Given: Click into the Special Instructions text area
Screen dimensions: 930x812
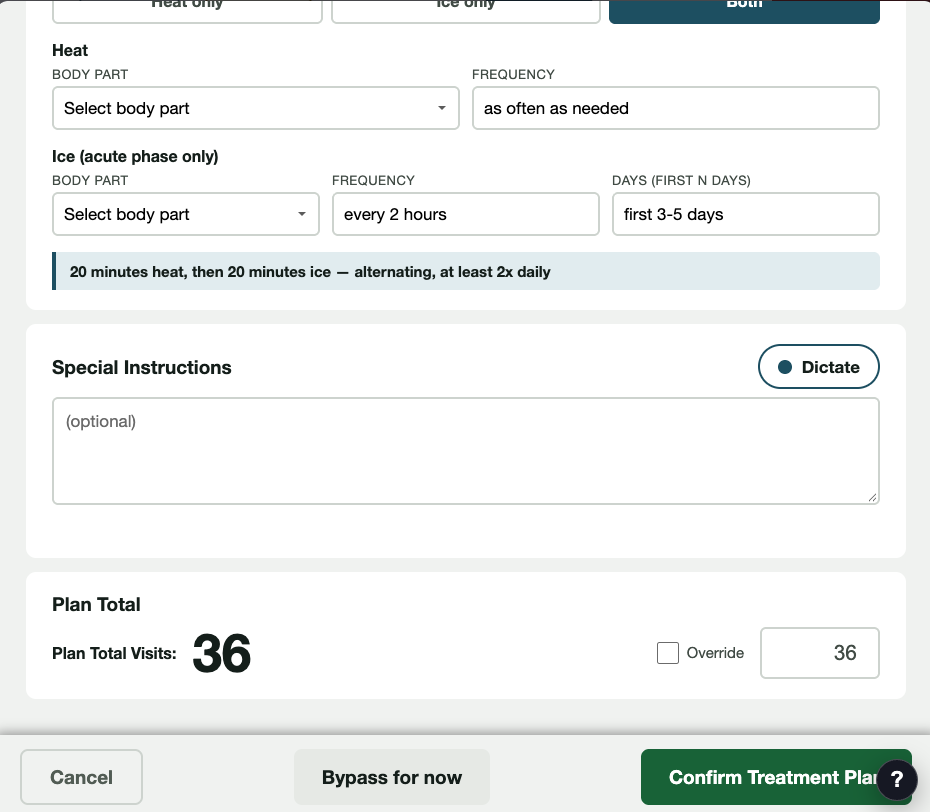Looking at the screenshot, I should coord(466,451).
